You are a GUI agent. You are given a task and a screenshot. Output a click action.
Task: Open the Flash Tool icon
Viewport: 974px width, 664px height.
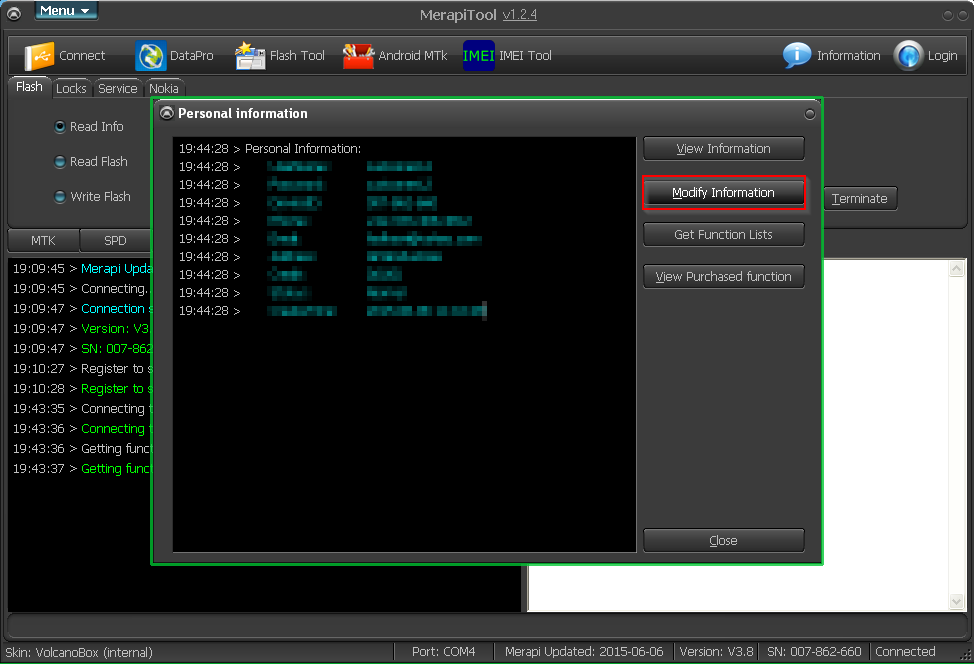tap(250, 56)
